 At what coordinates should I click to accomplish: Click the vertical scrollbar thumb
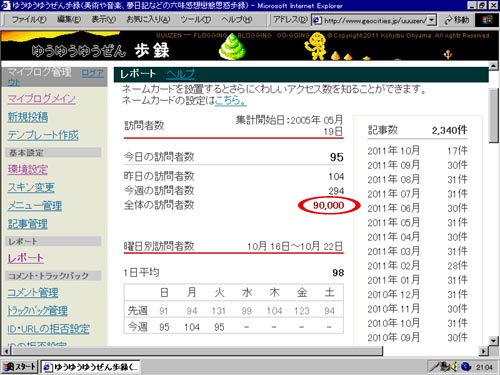[x=494, y=116]
